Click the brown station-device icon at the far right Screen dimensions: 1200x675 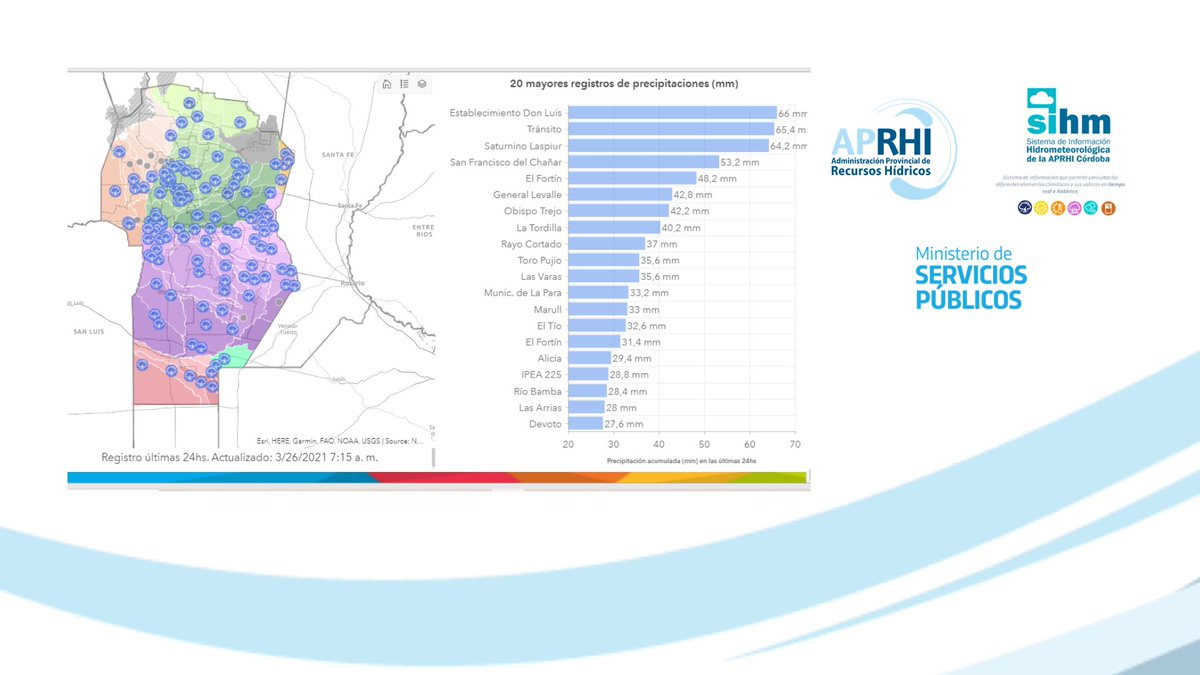[1108, 207]
